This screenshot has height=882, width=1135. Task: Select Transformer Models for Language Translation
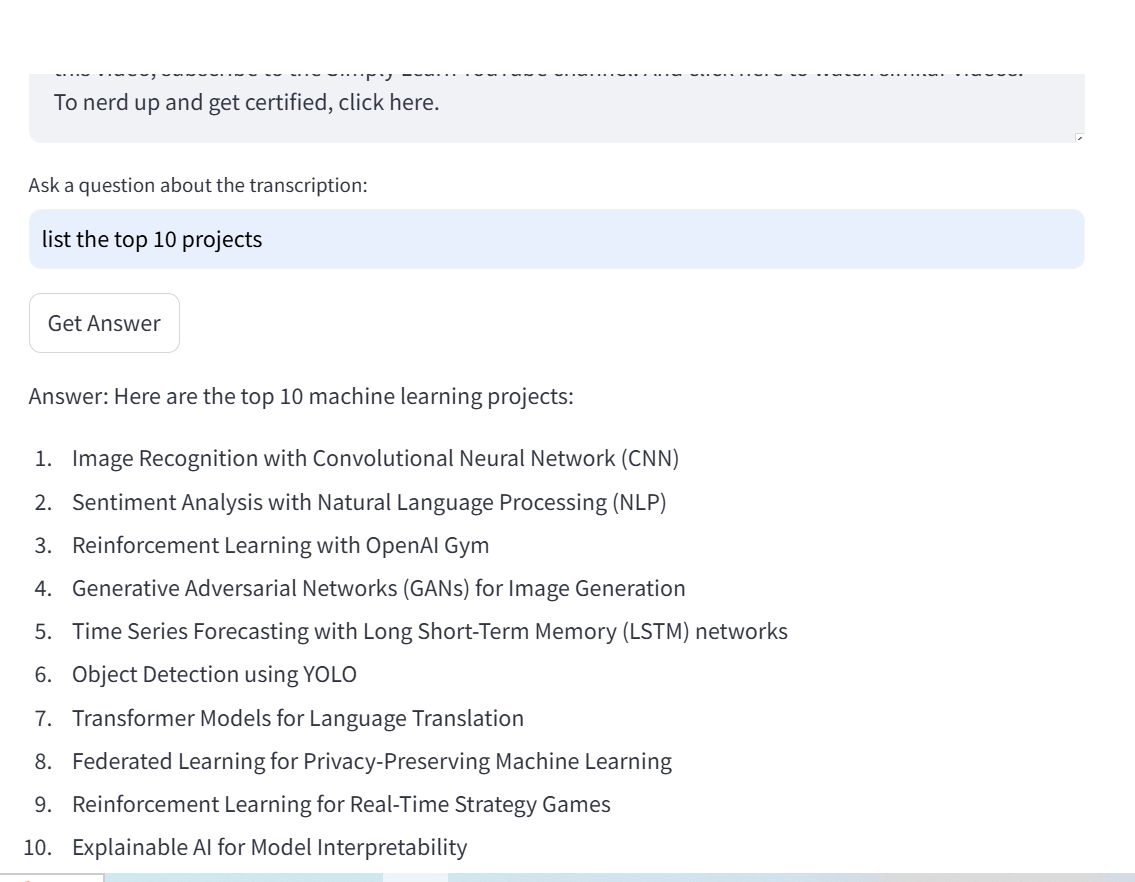tap(297, 717)
